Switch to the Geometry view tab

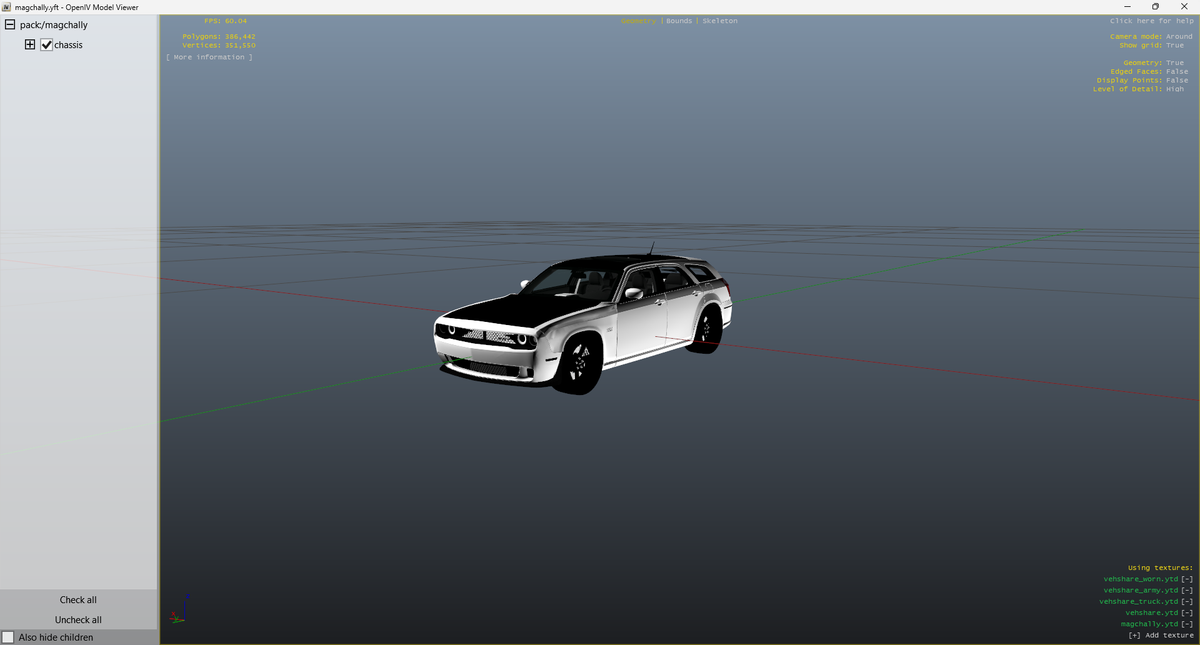(x=638, y=21)
